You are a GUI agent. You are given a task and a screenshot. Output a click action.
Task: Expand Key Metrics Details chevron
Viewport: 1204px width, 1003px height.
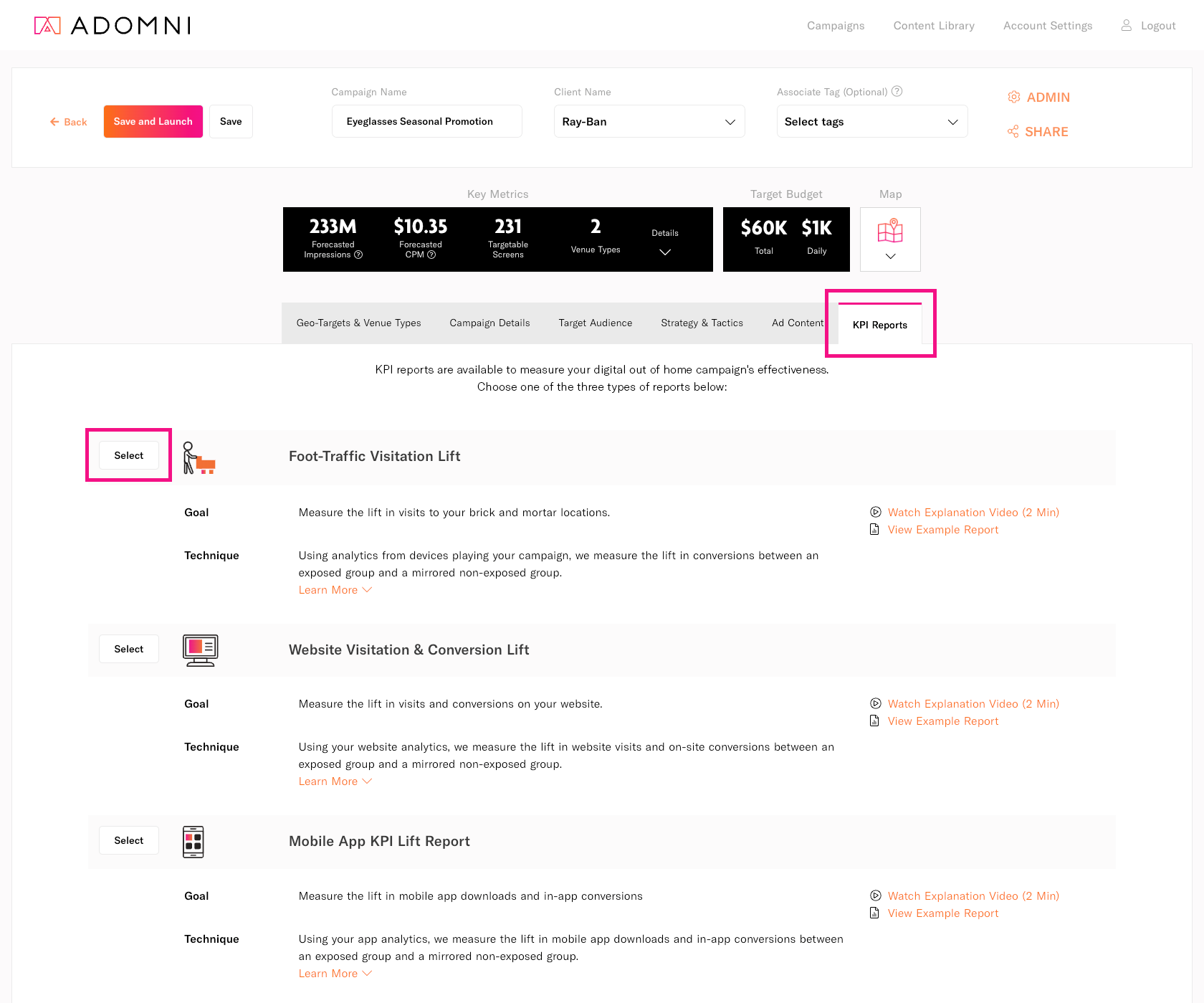pyautogui.click(x=664, y=252)
